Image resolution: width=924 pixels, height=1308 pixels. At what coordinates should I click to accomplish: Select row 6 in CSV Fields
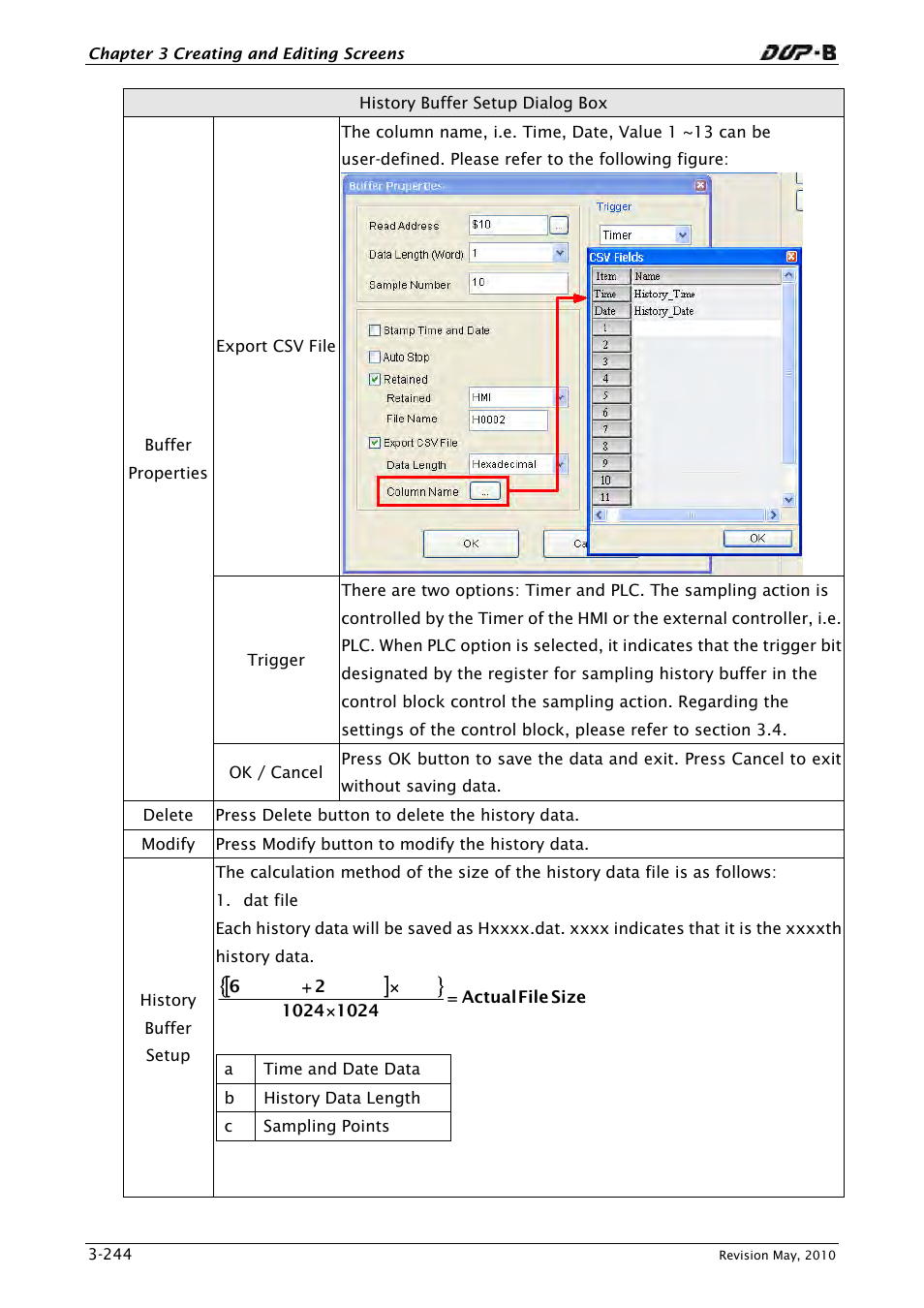point(611,413)
